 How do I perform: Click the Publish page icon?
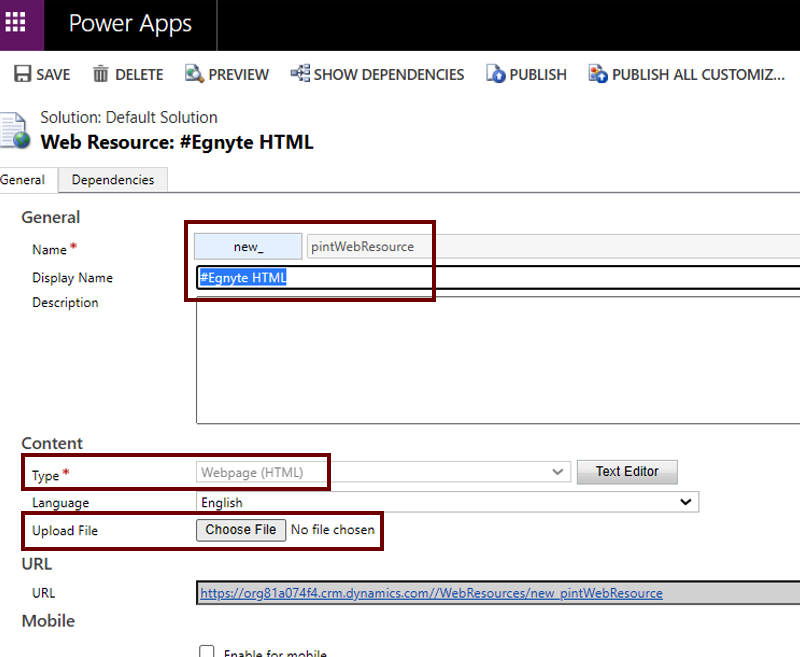[x=495, y=74]
